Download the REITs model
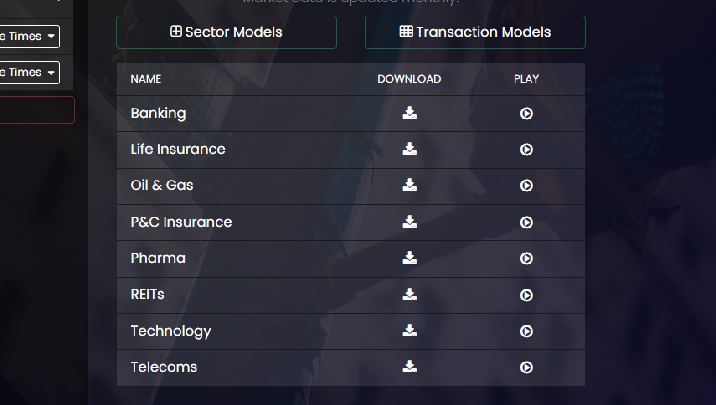Image resolution: width=716 pixels, height=405 pixels. (409, 294)
